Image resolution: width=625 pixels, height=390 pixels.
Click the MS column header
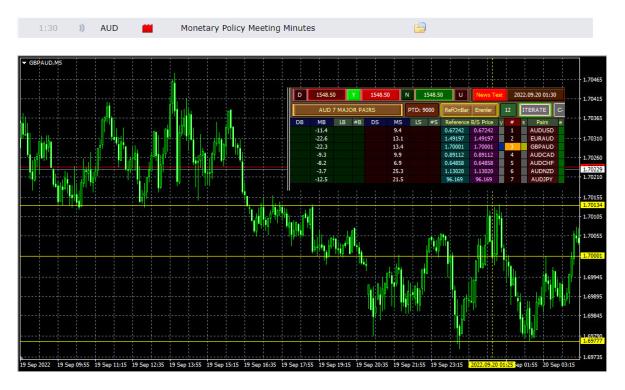click(x=397, y=122)
